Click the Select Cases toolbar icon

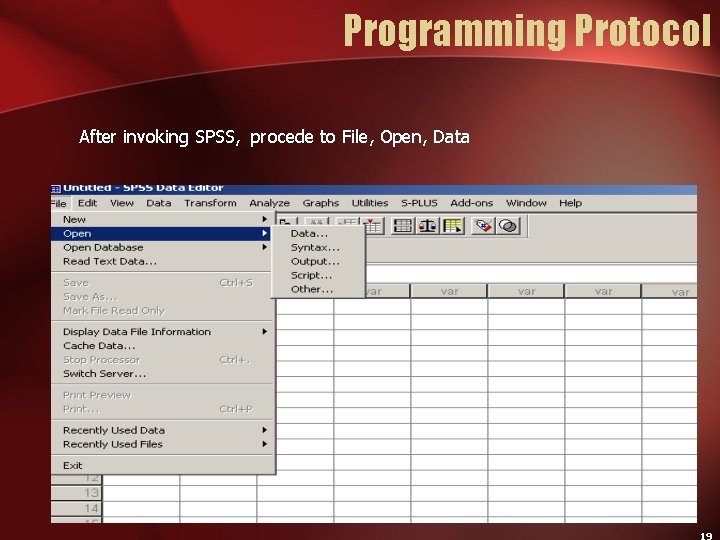click(452, 226)
